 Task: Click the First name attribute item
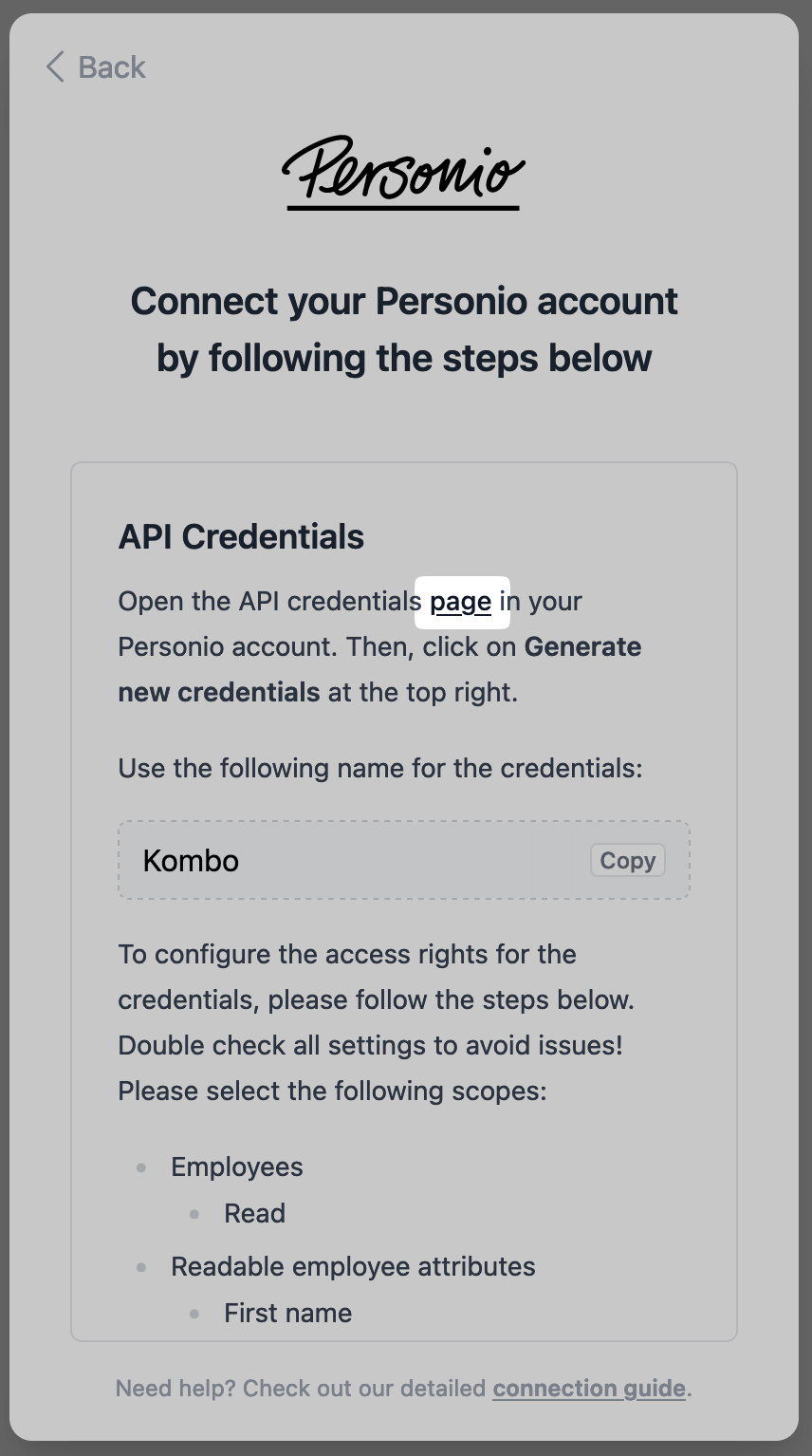pos(287,1313)
